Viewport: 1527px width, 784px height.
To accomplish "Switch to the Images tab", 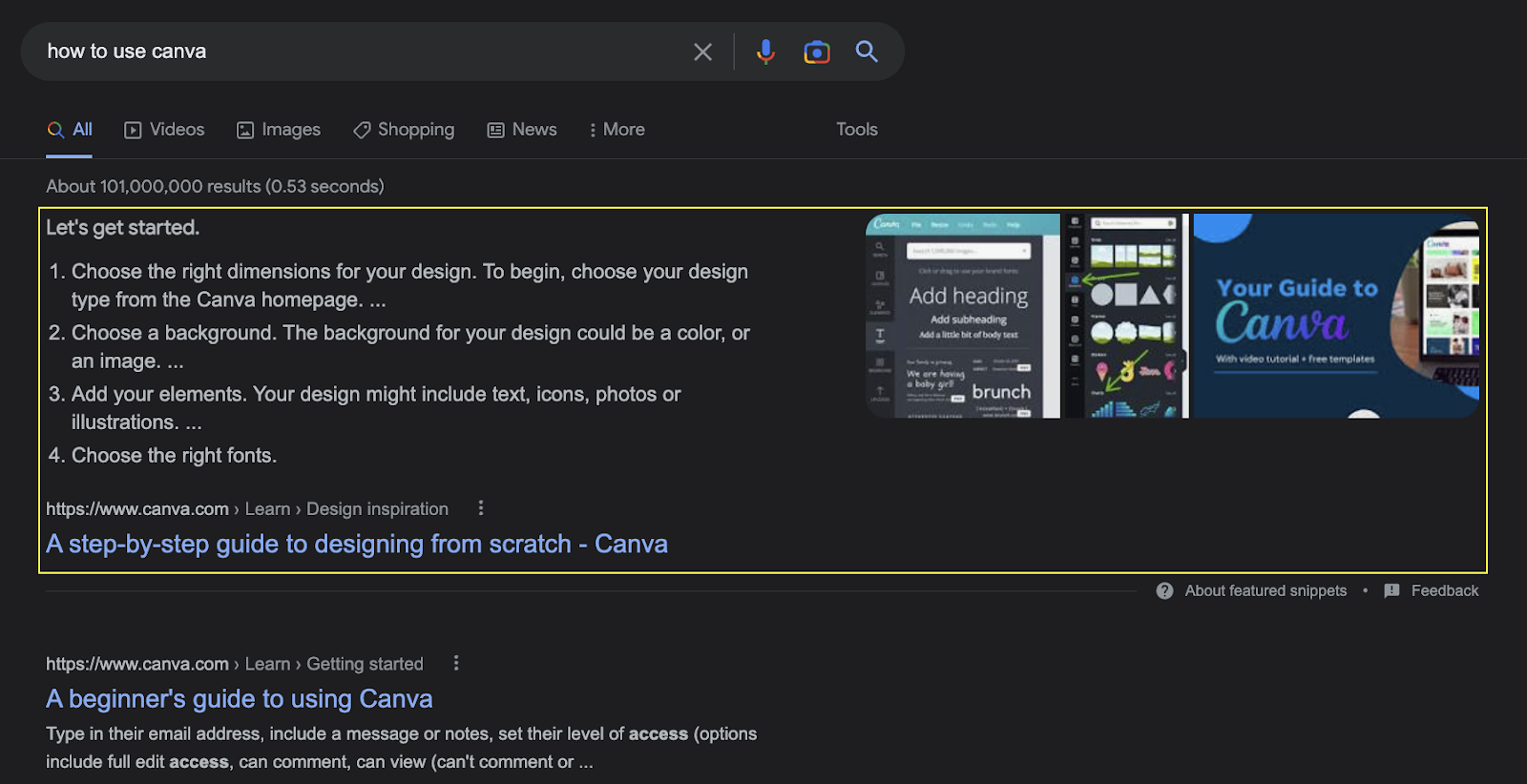I will click(279, 130).
